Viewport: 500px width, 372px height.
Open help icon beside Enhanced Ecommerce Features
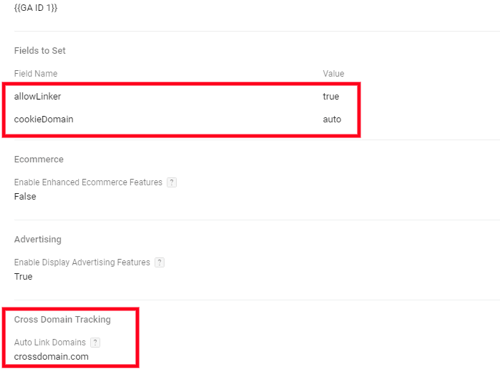click(x=172, y=182)
